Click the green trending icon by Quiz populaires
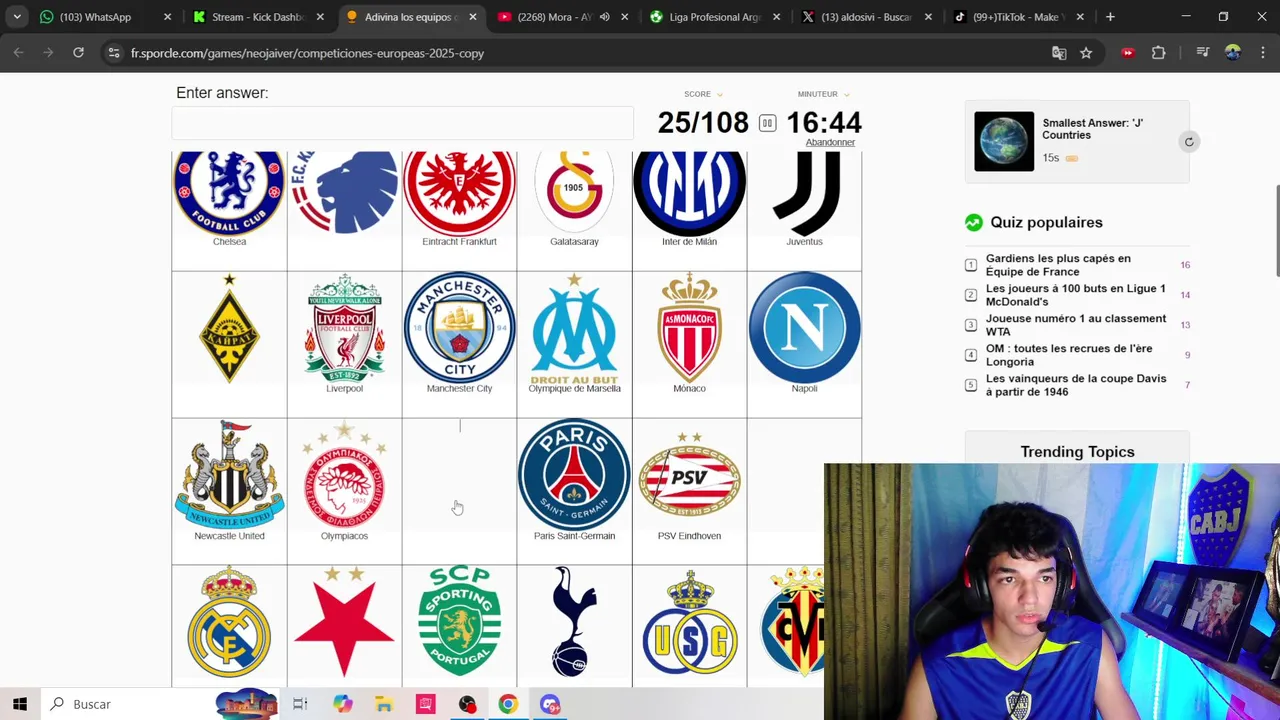This screenshot has height=720, width=1280. point(974,222)
